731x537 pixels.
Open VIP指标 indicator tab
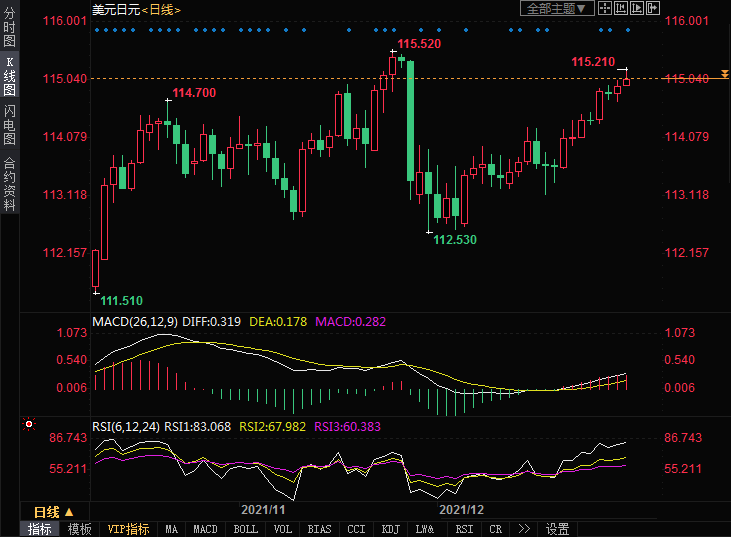[128, 529]
